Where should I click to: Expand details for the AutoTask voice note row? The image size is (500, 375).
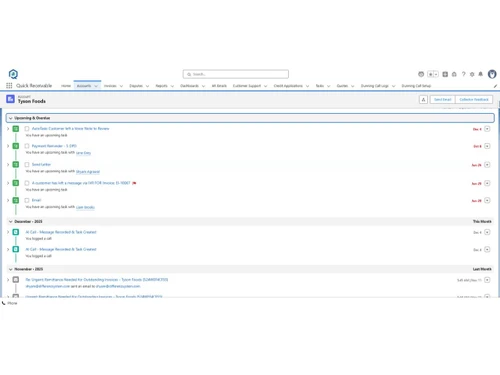click(x=8, y=129)
